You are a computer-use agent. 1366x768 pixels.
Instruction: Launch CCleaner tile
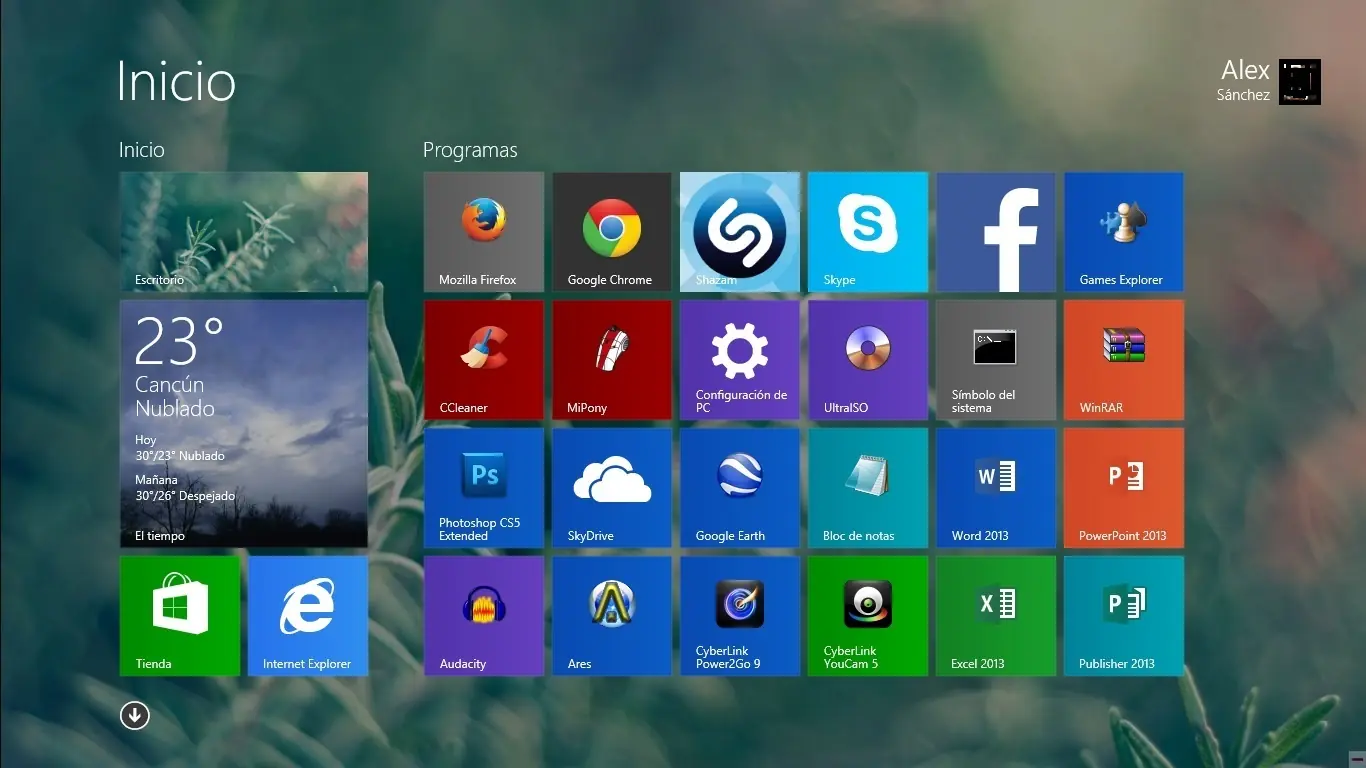click(x=484, y=360)
